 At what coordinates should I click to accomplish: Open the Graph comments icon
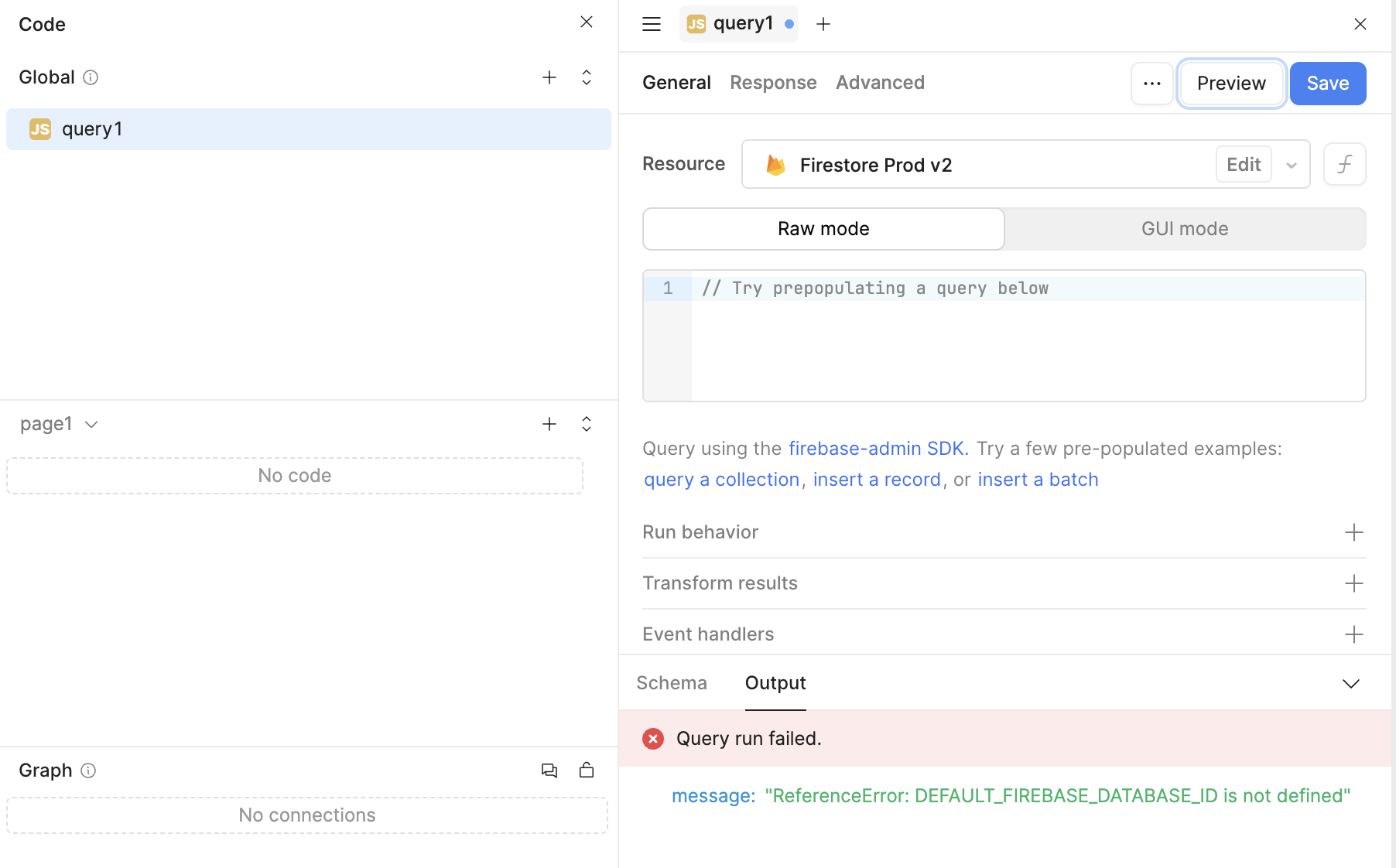click(x=549, y=771)
